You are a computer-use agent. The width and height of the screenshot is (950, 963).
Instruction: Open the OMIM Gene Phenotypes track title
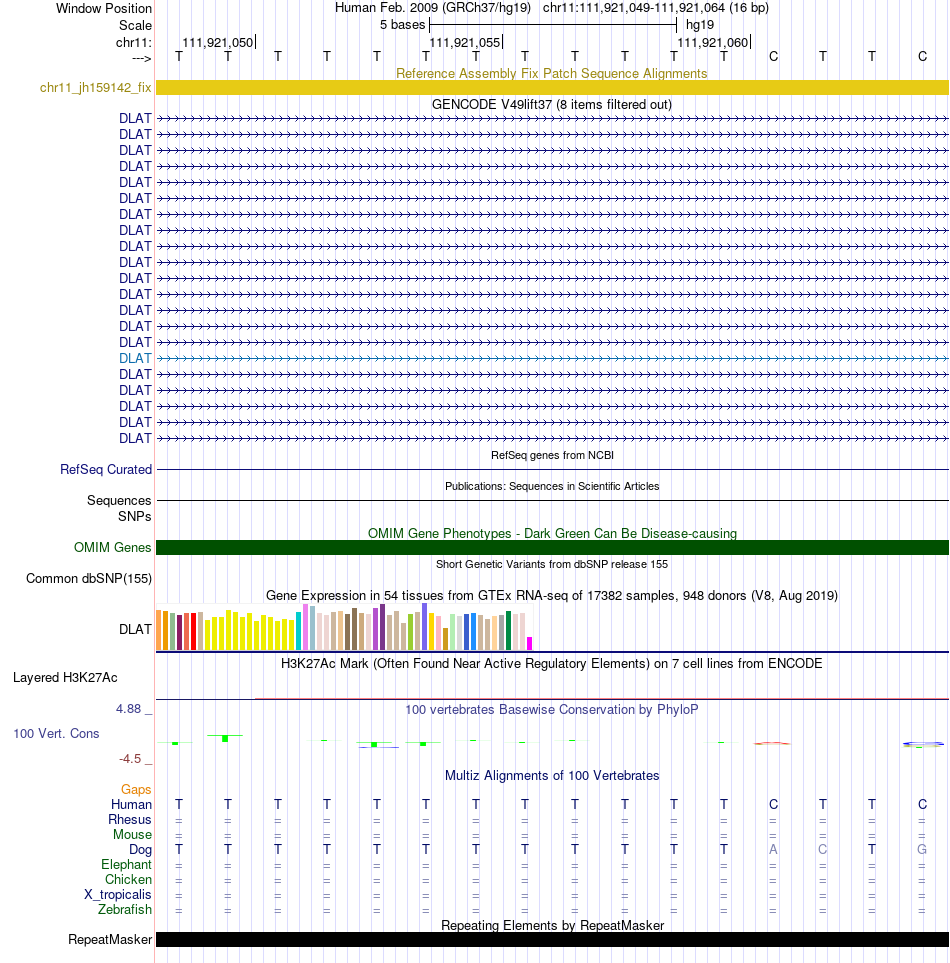pyautogui.click(x=552, y=533)
